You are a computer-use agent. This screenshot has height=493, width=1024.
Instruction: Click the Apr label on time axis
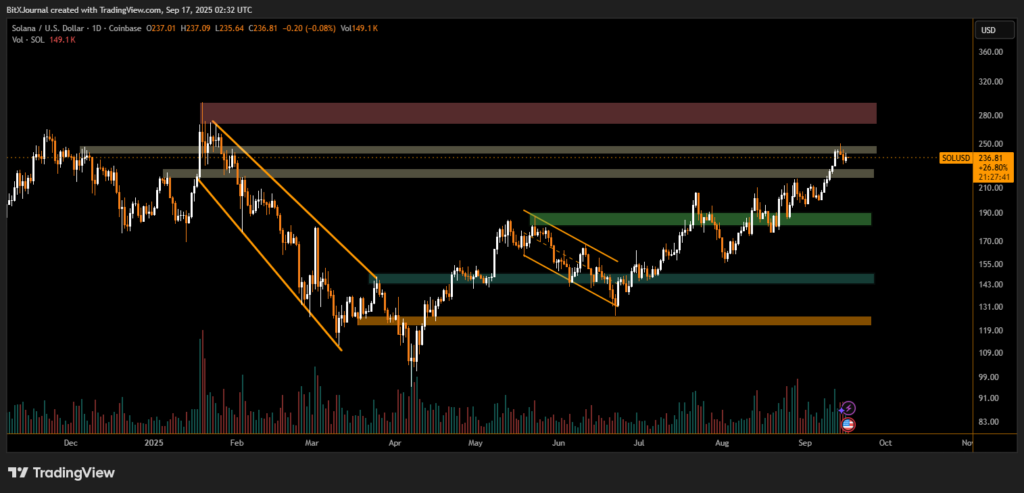pyautogui.click(x=394, y=441)
